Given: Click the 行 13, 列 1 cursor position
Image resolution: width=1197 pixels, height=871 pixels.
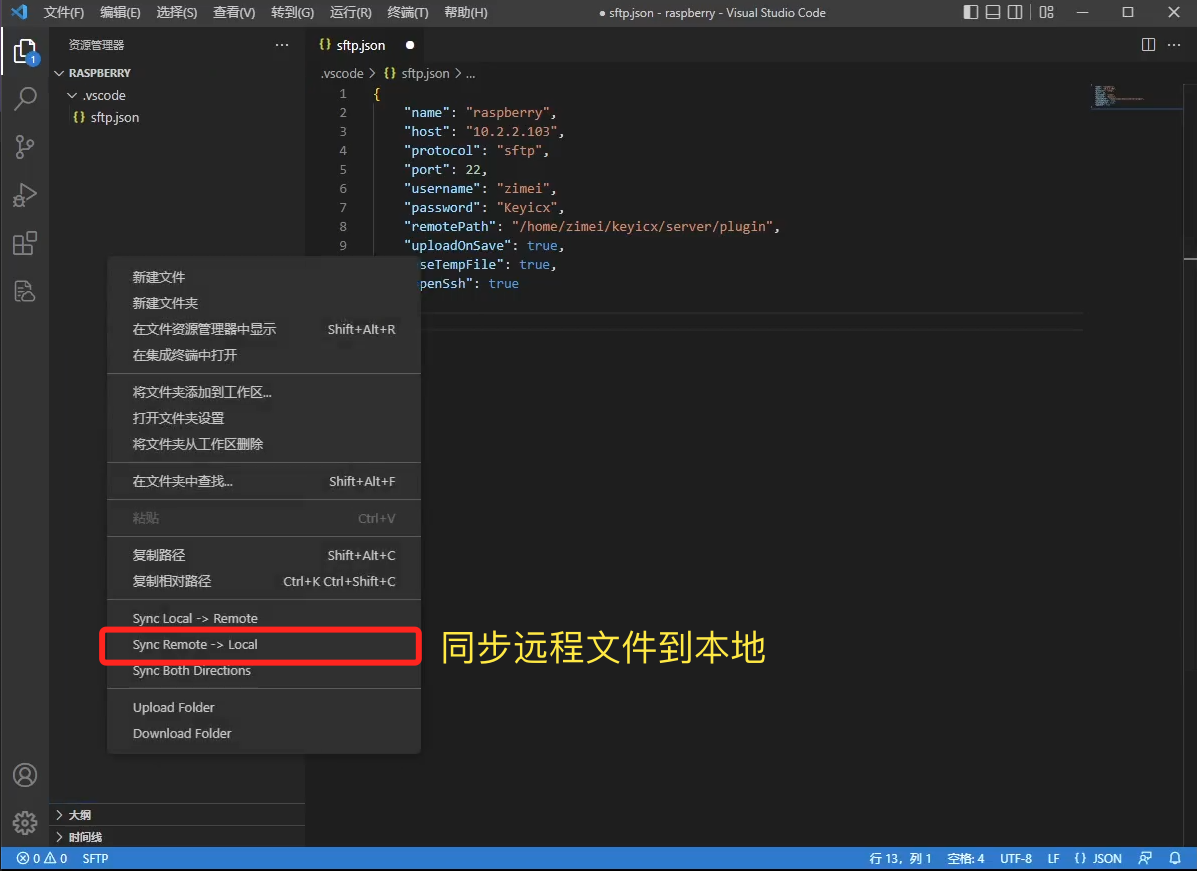Looking at the screenshot, I should 900,859.
